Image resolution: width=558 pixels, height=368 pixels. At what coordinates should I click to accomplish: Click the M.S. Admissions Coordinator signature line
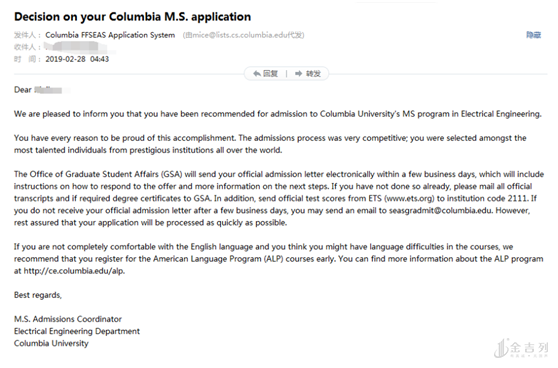click(x=68, y=319)
